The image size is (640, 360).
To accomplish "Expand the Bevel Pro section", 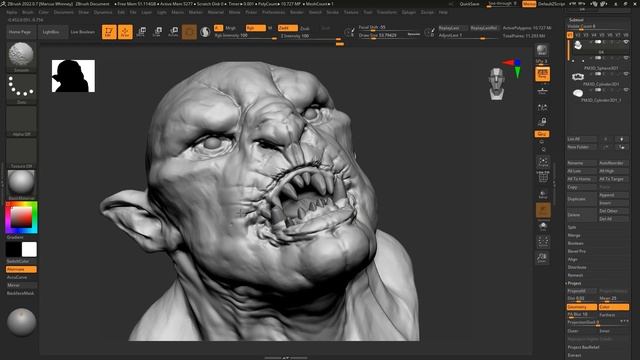I will [577, 251].
